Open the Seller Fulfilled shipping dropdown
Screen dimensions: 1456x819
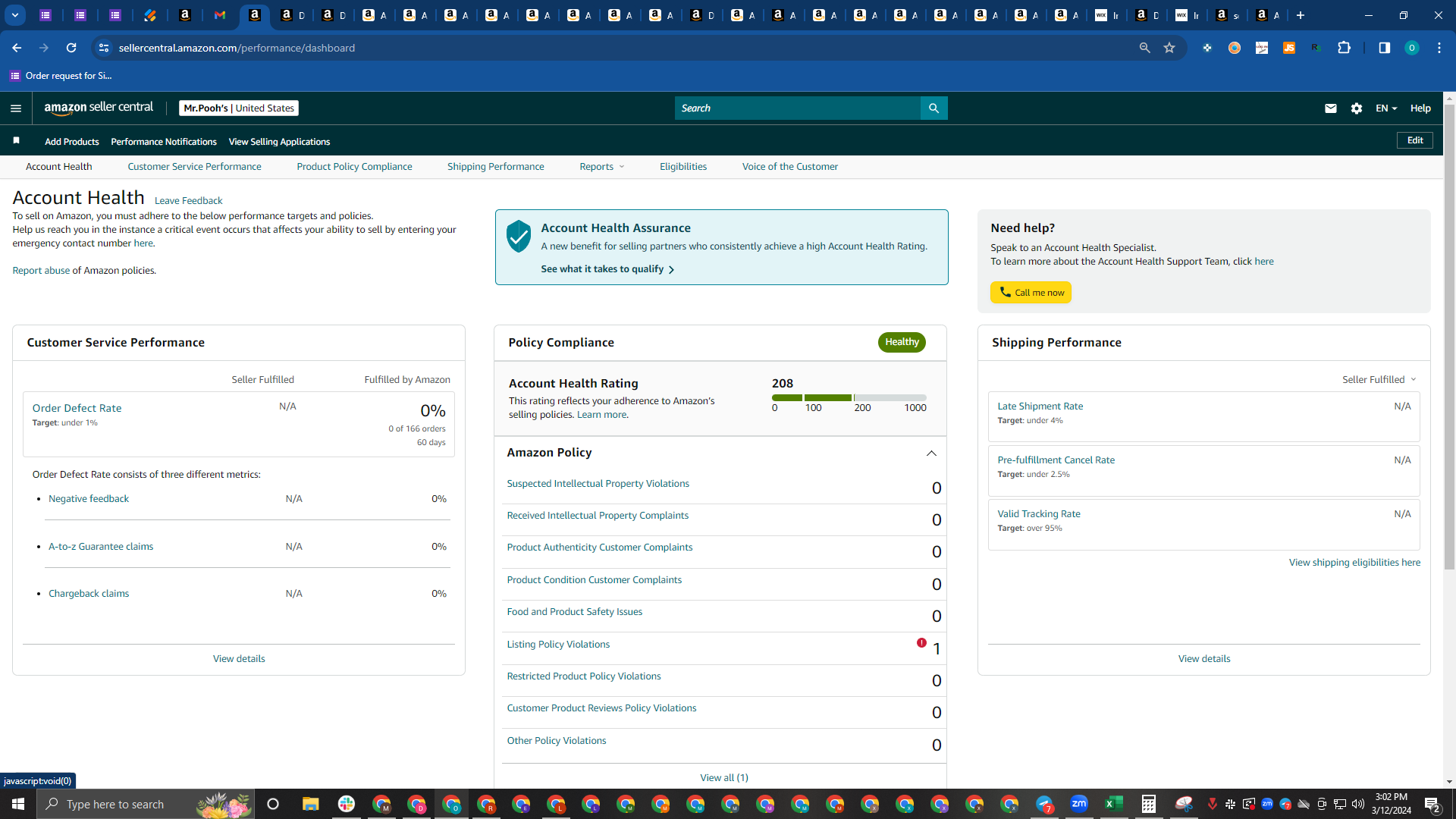pyautogui.click(x=1379, y=379)
